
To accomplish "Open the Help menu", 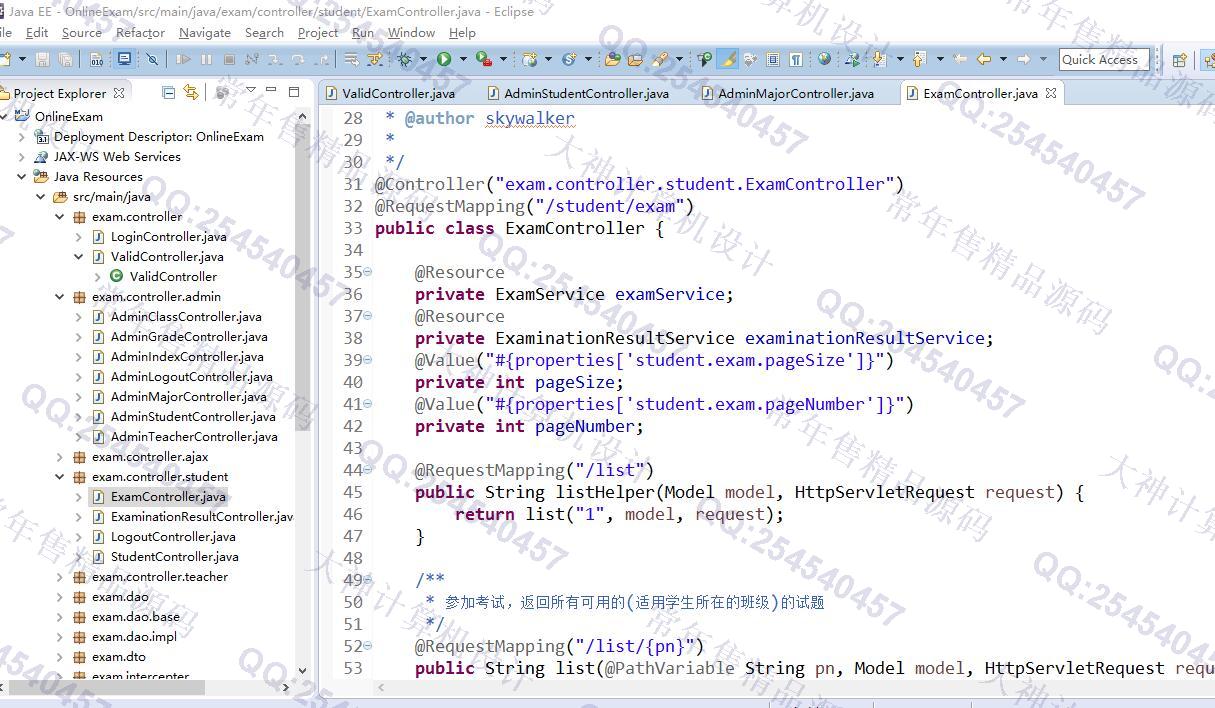I will point(462,32).
